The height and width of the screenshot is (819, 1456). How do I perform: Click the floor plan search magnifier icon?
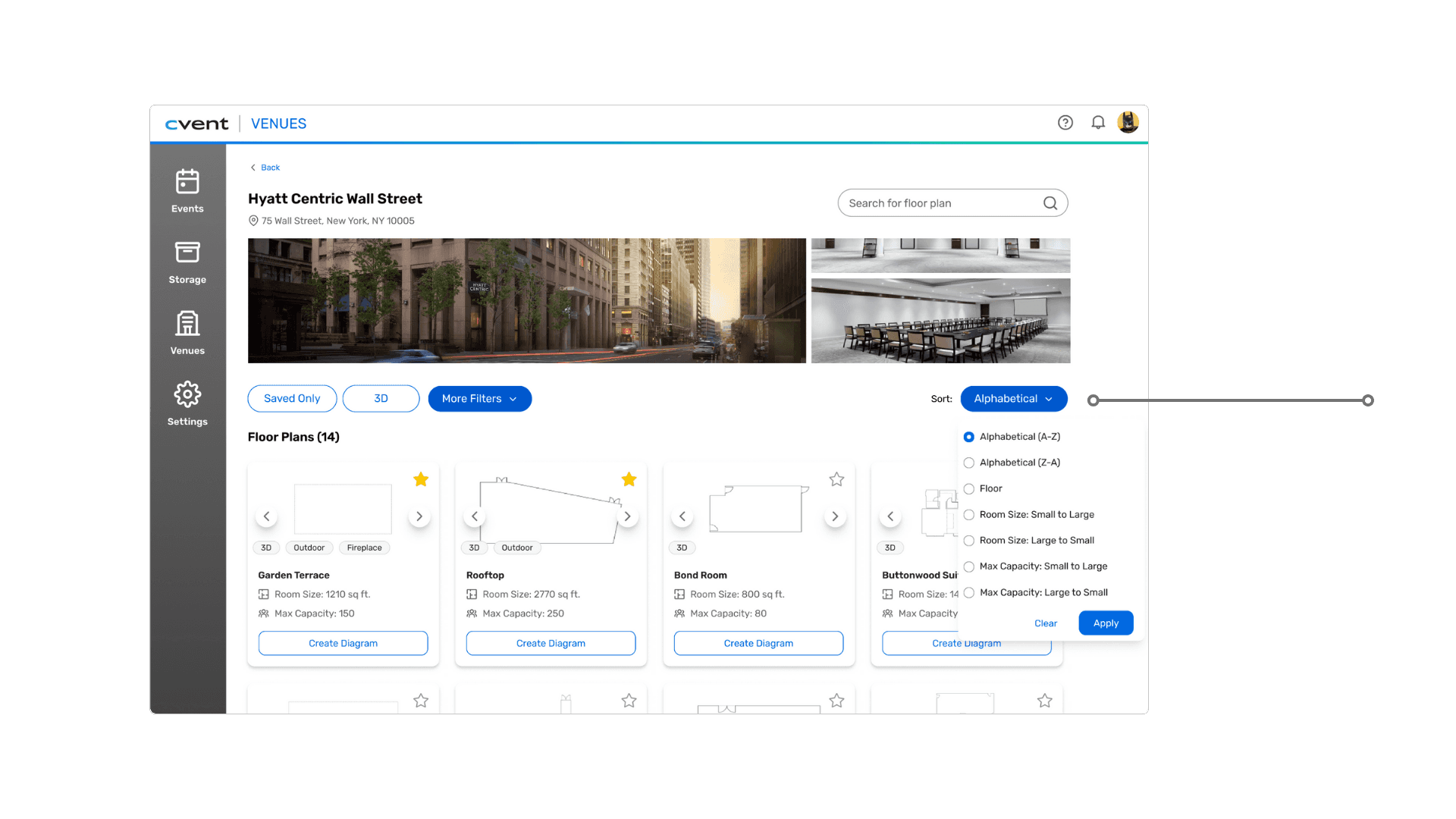pos(1050,203)
